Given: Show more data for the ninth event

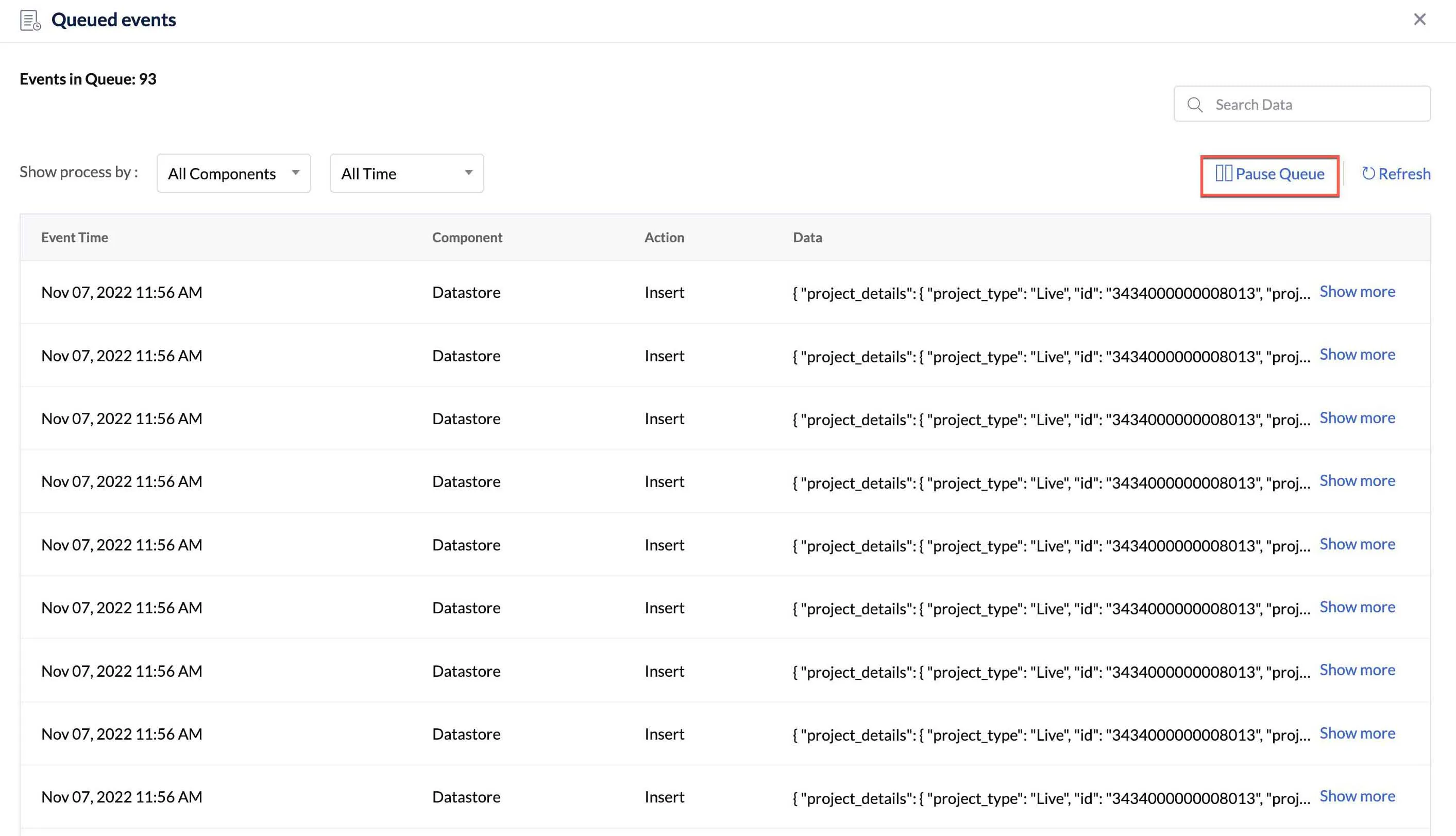Looking at the screenshot, I should pos(1357,796).
